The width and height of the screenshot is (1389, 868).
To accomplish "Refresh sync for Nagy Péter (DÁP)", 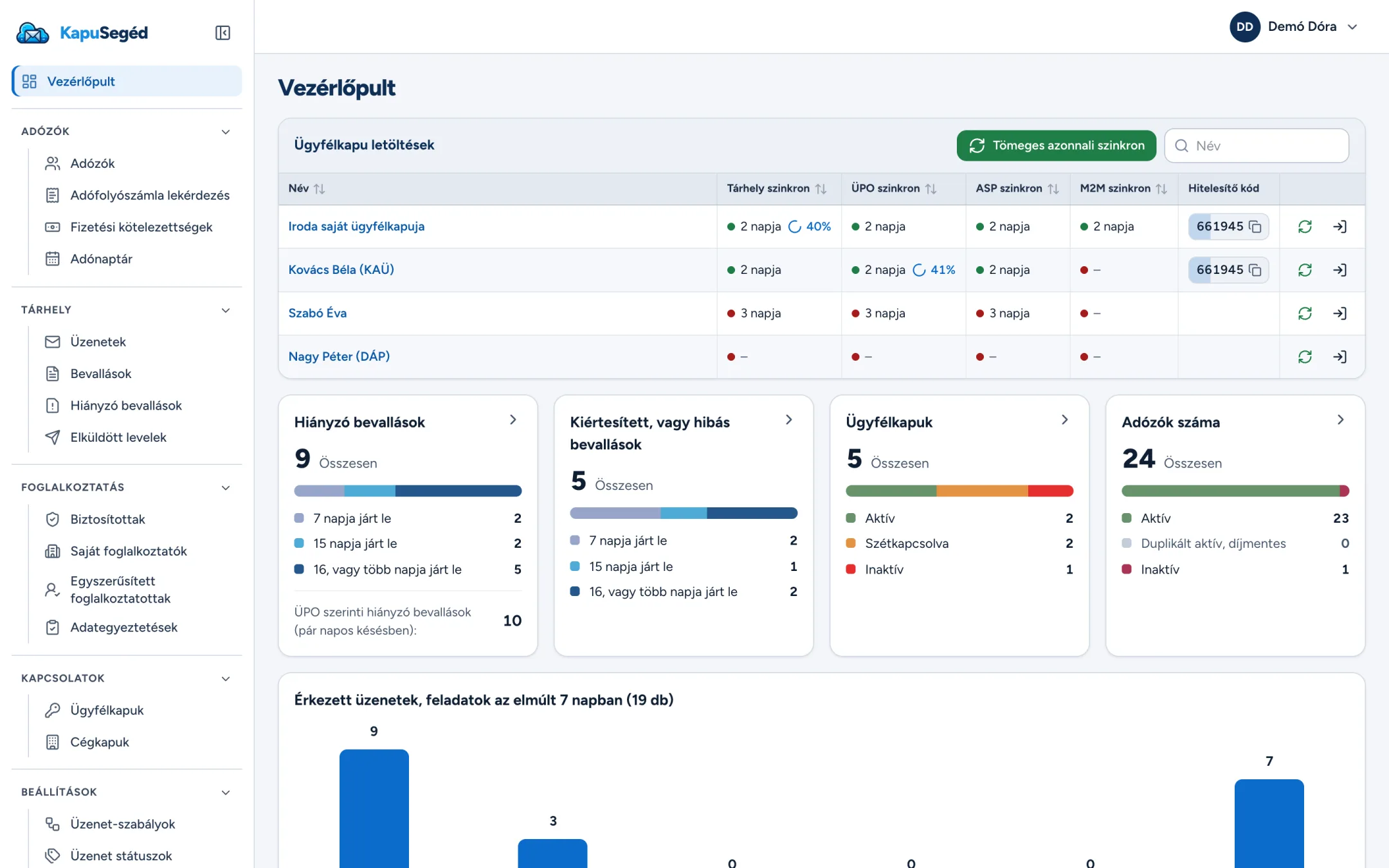I will 1305,357.
